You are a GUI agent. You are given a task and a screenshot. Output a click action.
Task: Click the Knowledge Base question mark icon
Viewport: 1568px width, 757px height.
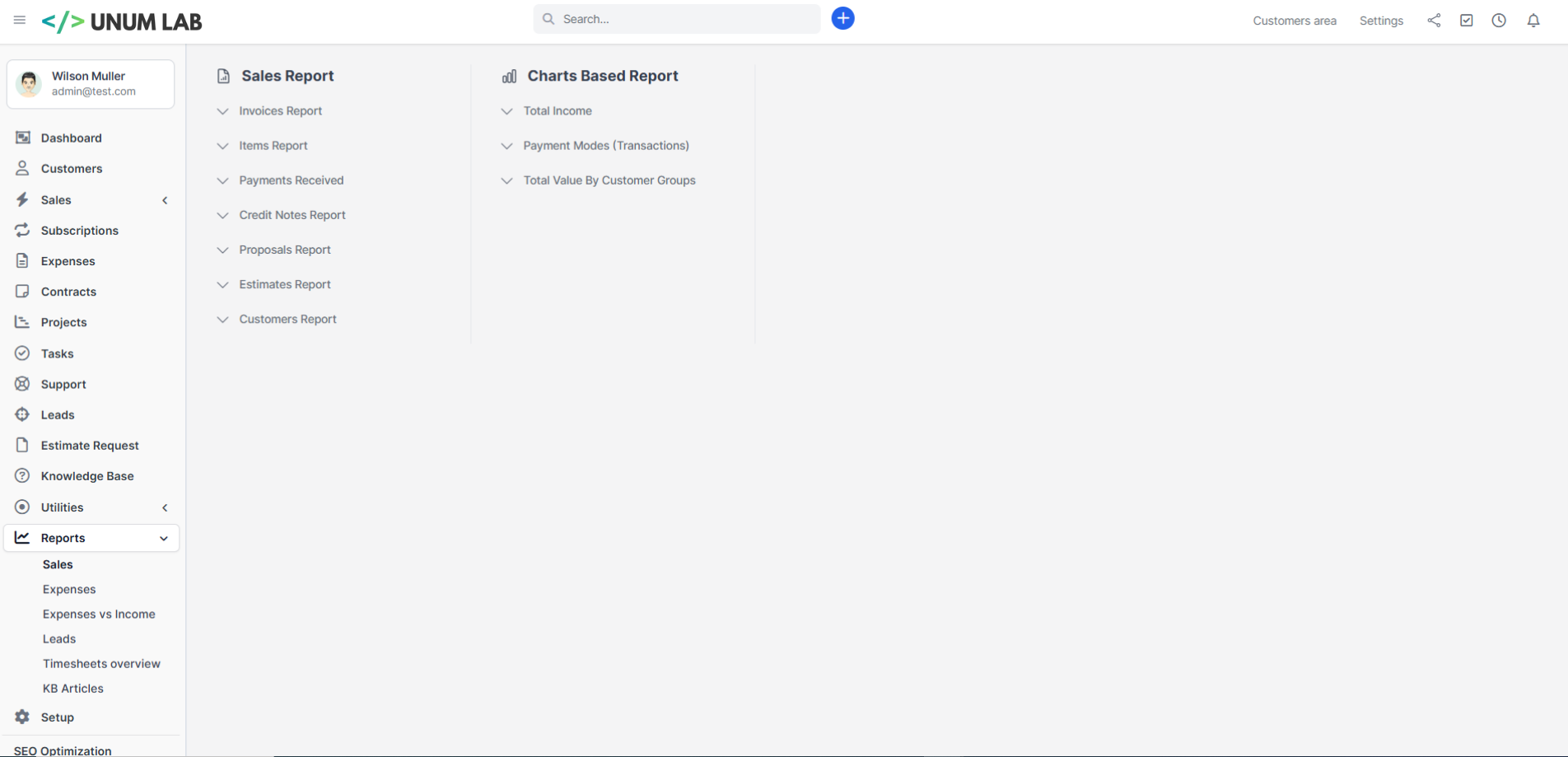pos(22,475)
